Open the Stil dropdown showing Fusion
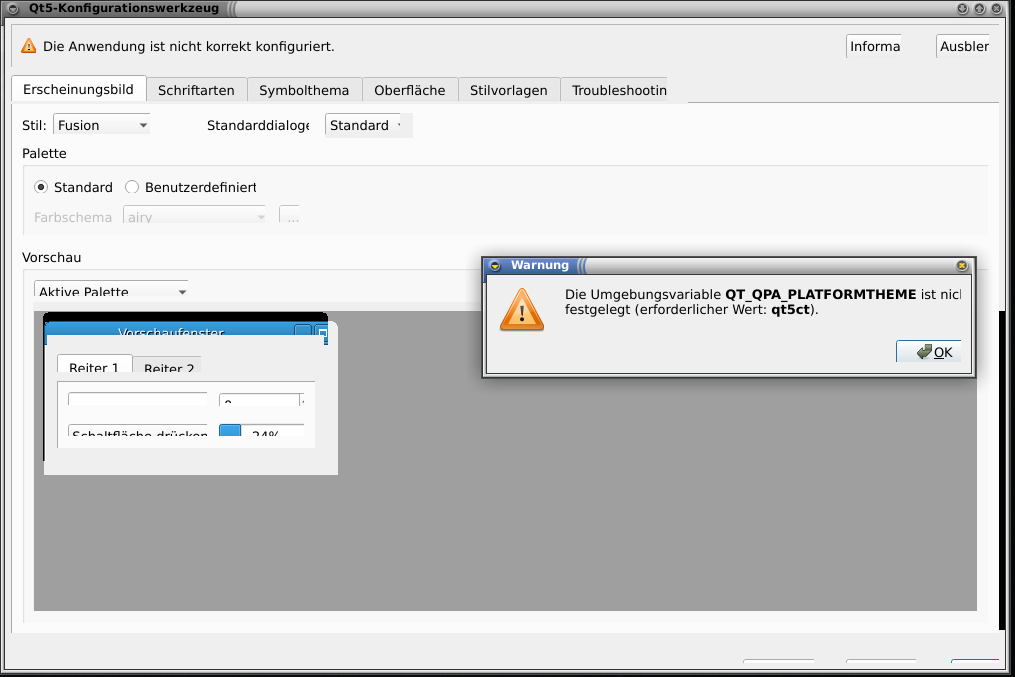1015x677 pixels. pos(102,125)
